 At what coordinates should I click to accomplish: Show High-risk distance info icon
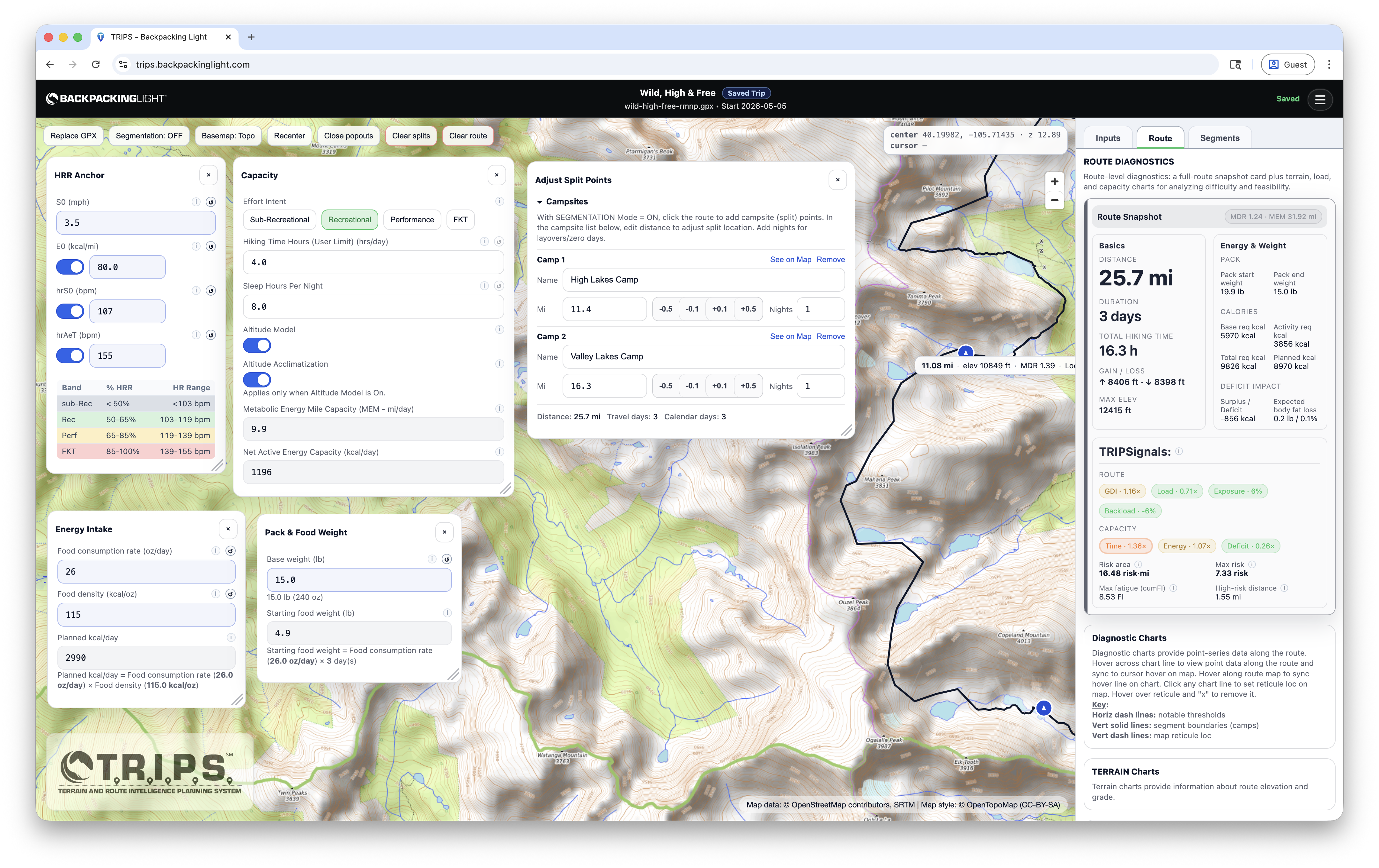pyautogui.click(x=1285, y=588)
